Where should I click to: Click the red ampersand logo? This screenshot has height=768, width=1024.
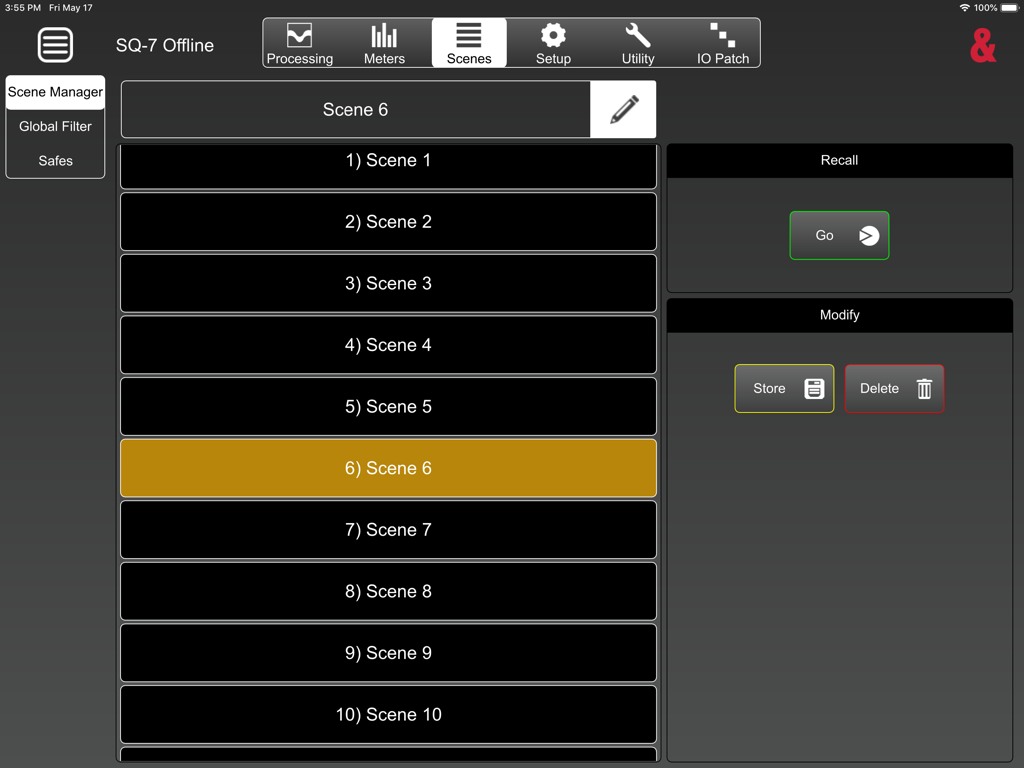982,45
